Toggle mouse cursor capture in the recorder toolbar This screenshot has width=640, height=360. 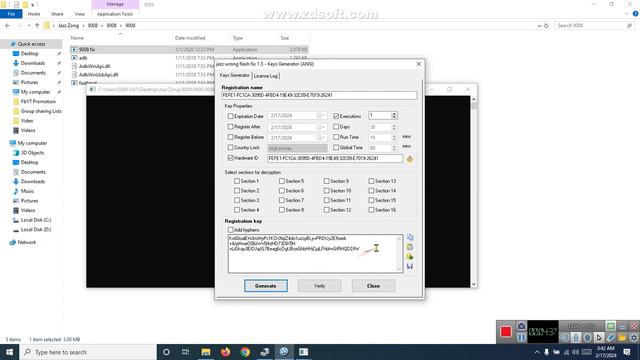[599, 338]
